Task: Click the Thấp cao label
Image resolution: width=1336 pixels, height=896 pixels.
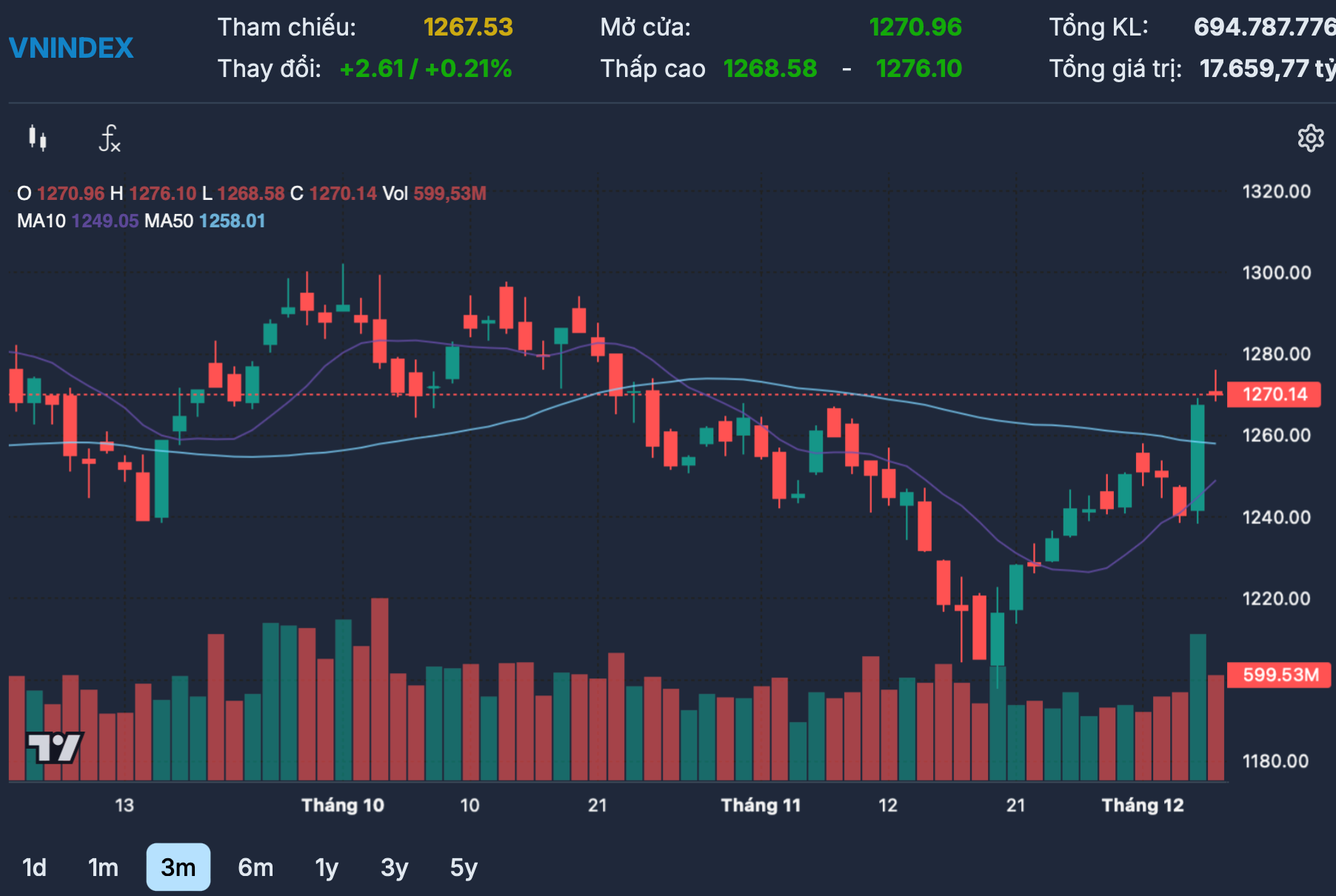Action: coord(652,69)
